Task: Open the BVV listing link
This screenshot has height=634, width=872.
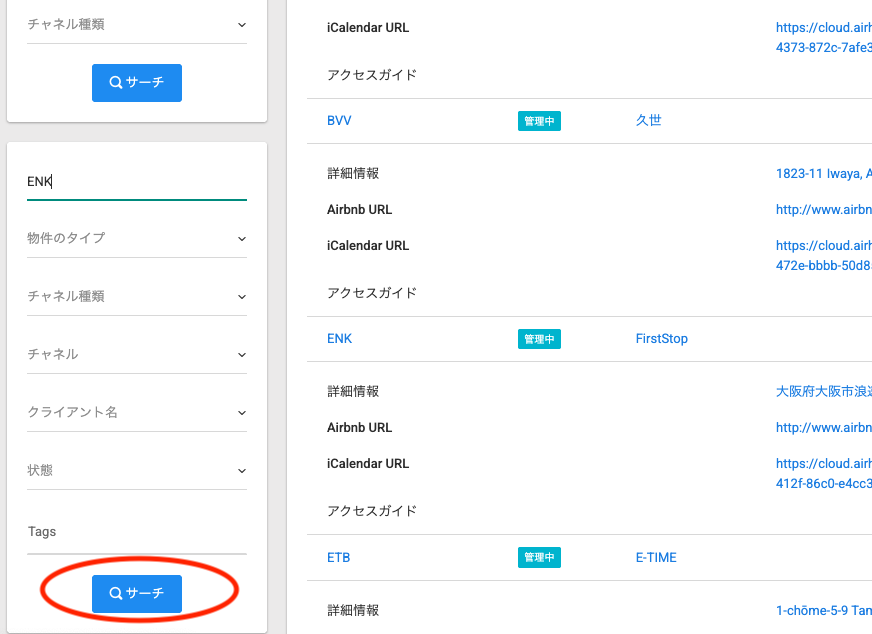Action: [x=339, y=121]
